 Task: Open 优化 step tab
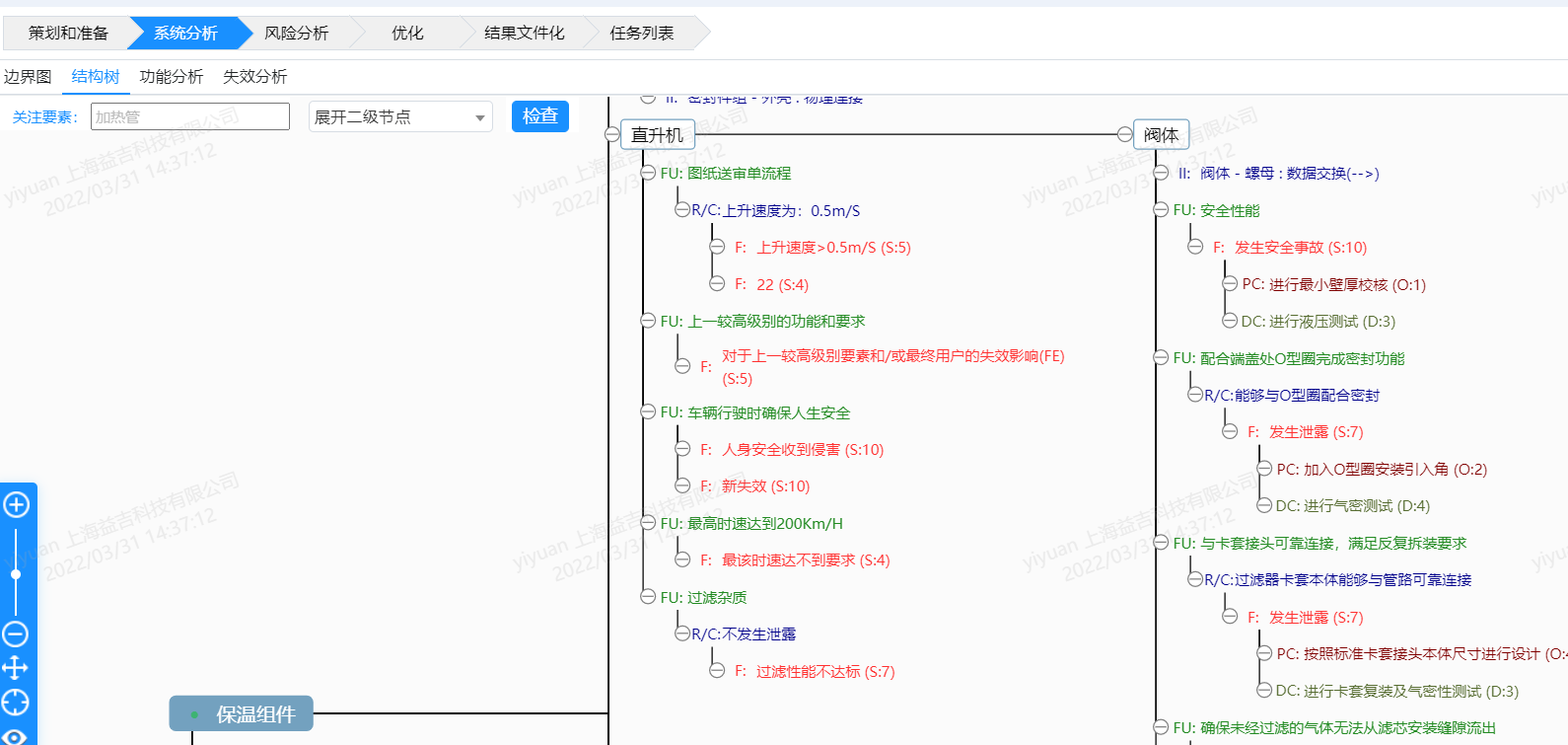[x=407, y=34]
